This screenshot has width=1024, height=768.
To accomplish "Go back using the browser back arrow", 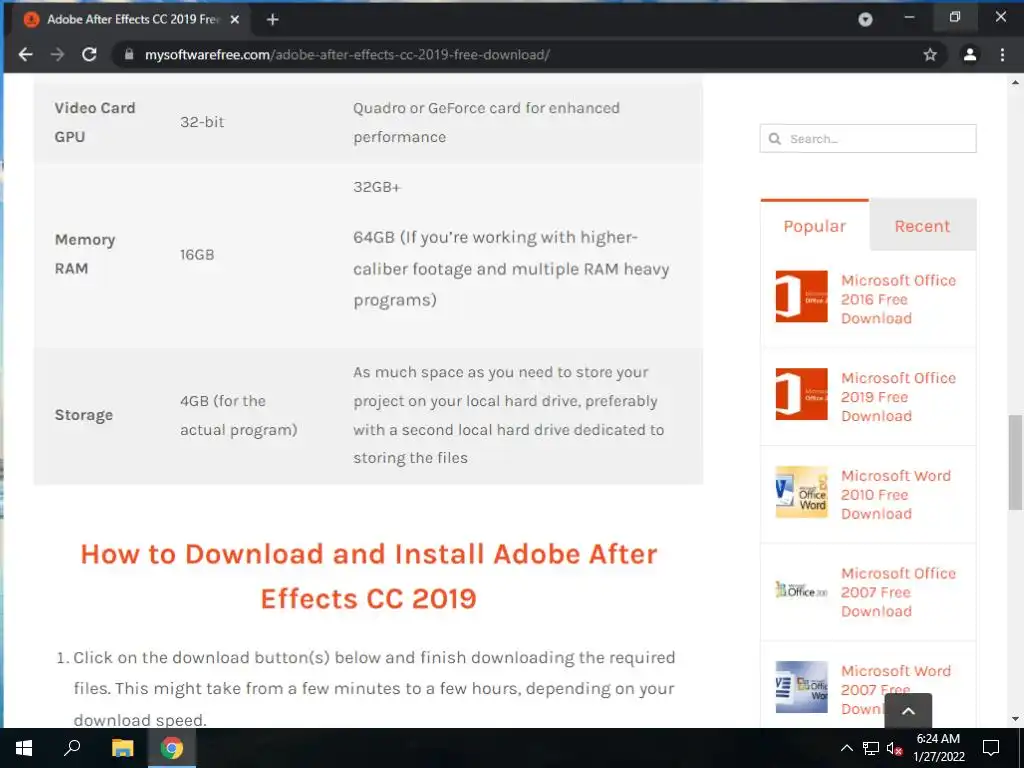I will [x=25, y=55].
